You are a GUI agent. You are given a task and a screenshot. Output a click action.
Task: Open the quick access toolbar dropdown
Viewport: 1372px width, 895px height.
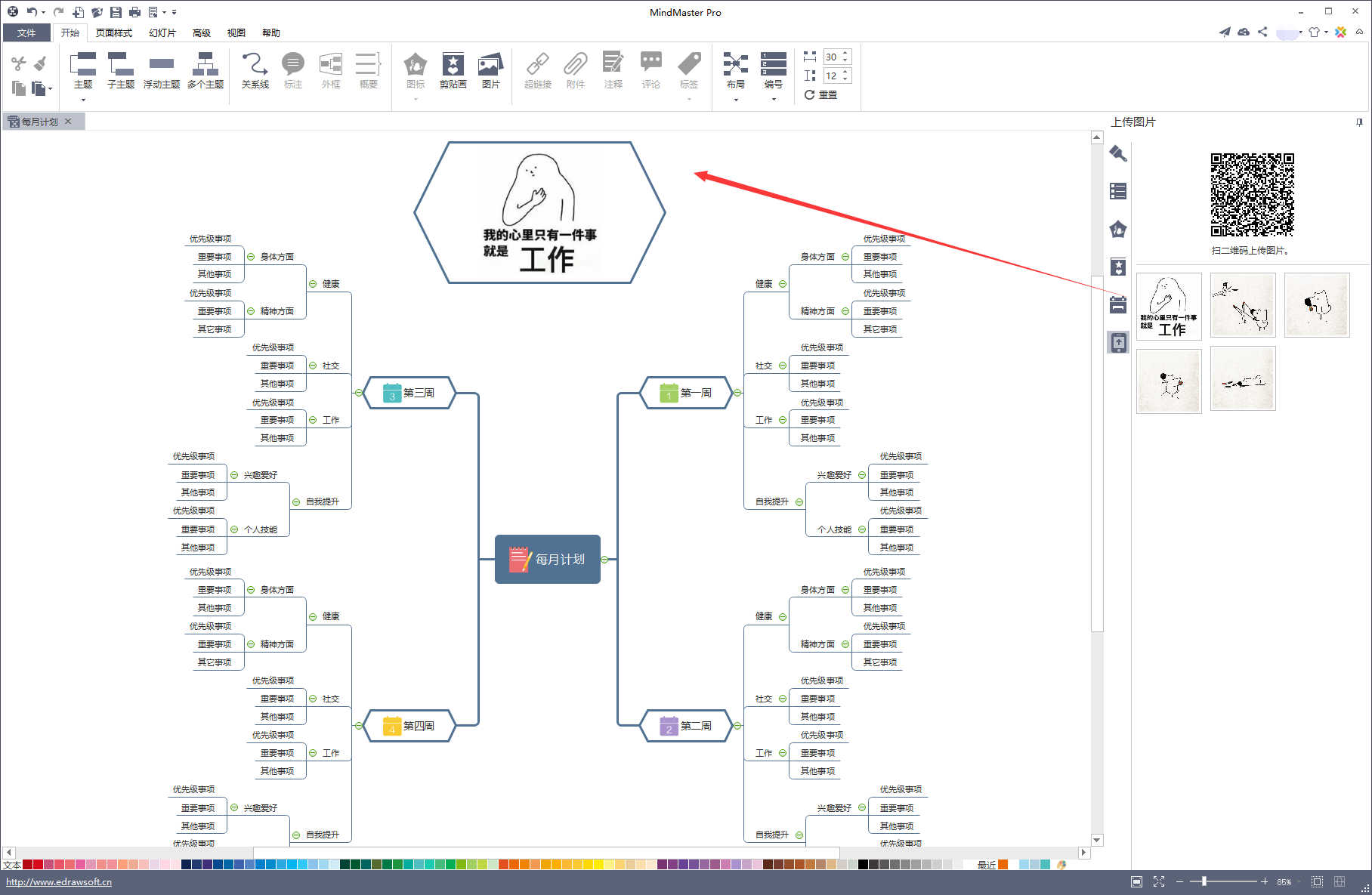click(175, 12)
